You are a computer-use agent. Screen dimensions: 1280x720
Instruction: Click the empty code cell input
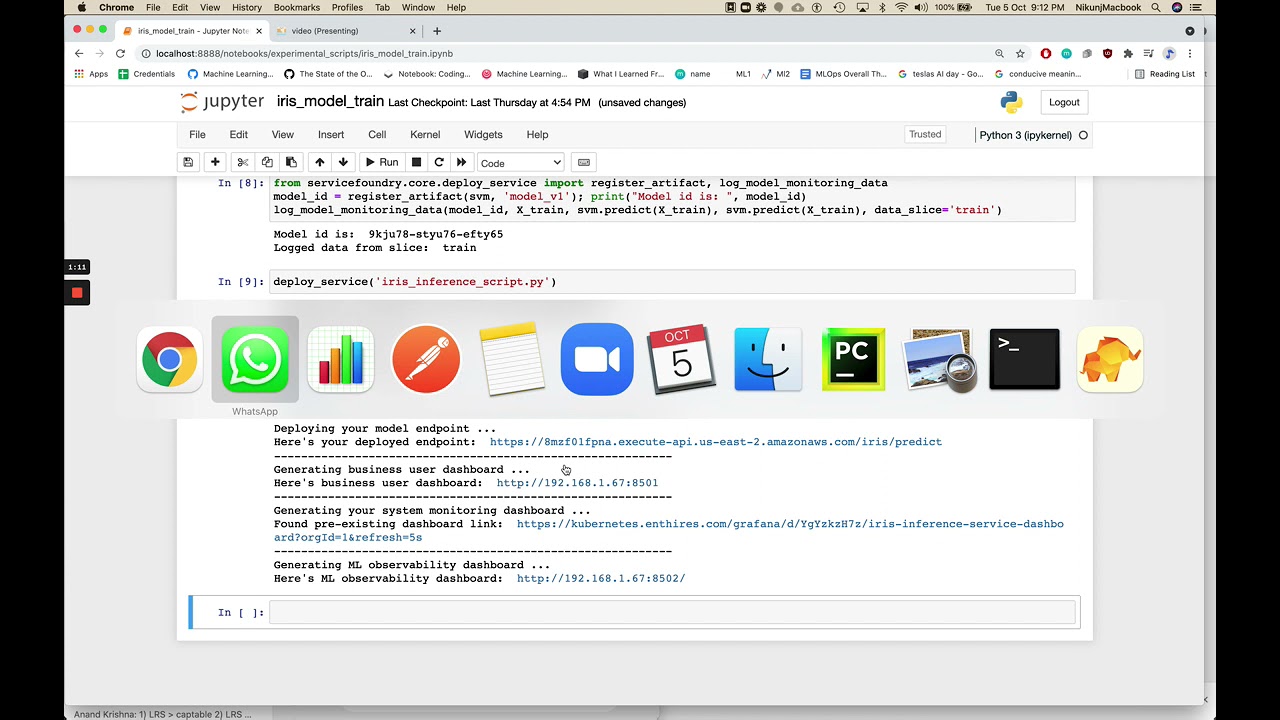(x=672, y=612)
